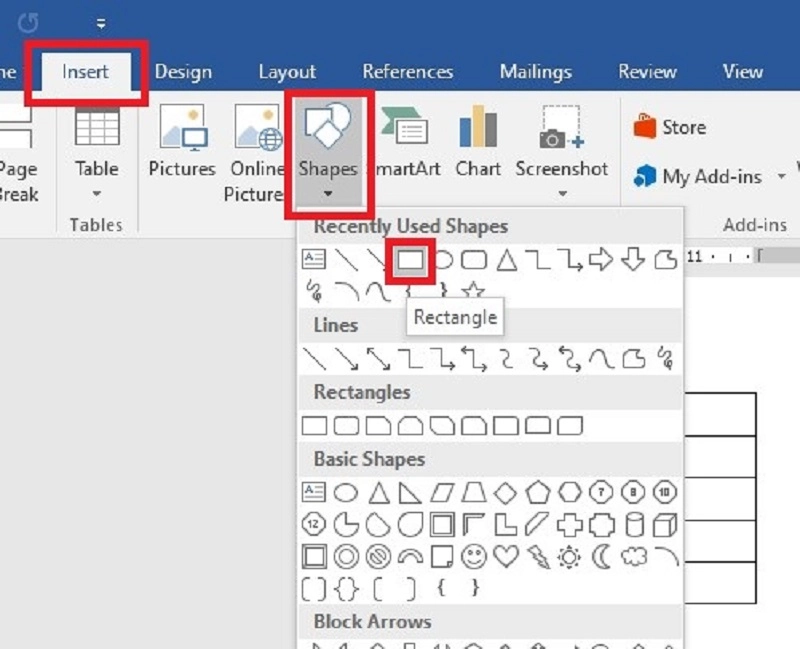Choose the Text Box shape tool
The image size is (800, 649).
(313, 491)
